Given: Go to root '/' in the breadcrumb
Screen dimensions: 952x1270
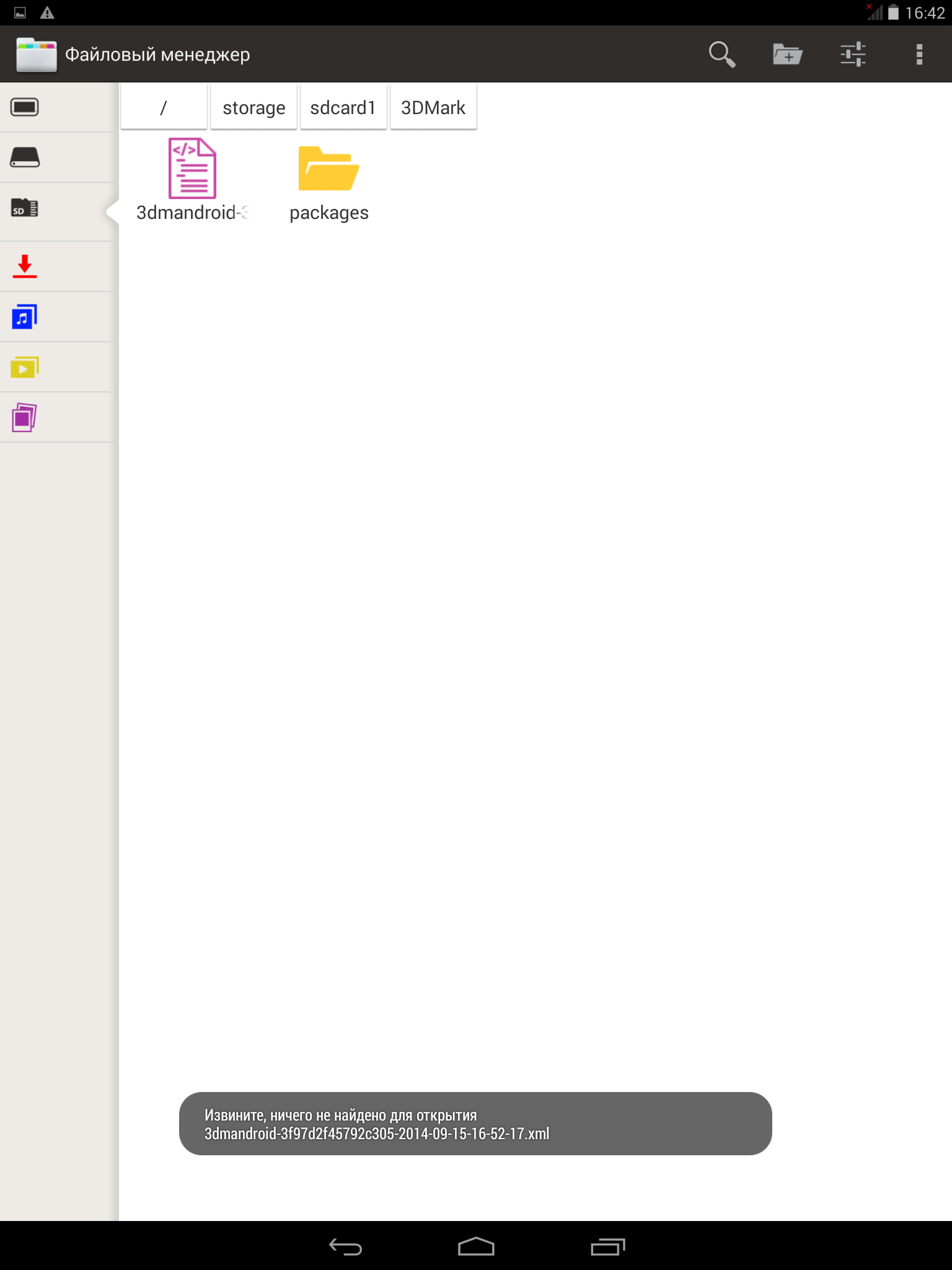Looking at the screenshot, I should coord(164,108).
